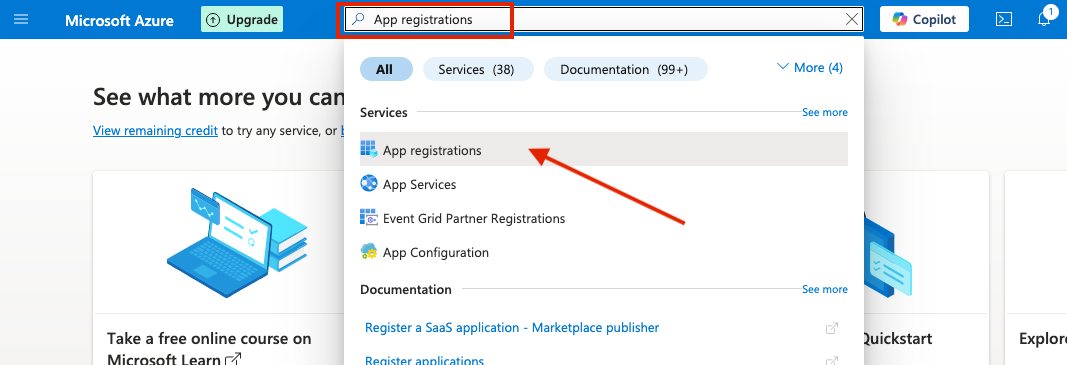The height and width of the screenshot is (365, 1067).
Task: Click the search magnifier icon
Action: tap(359, 19)
